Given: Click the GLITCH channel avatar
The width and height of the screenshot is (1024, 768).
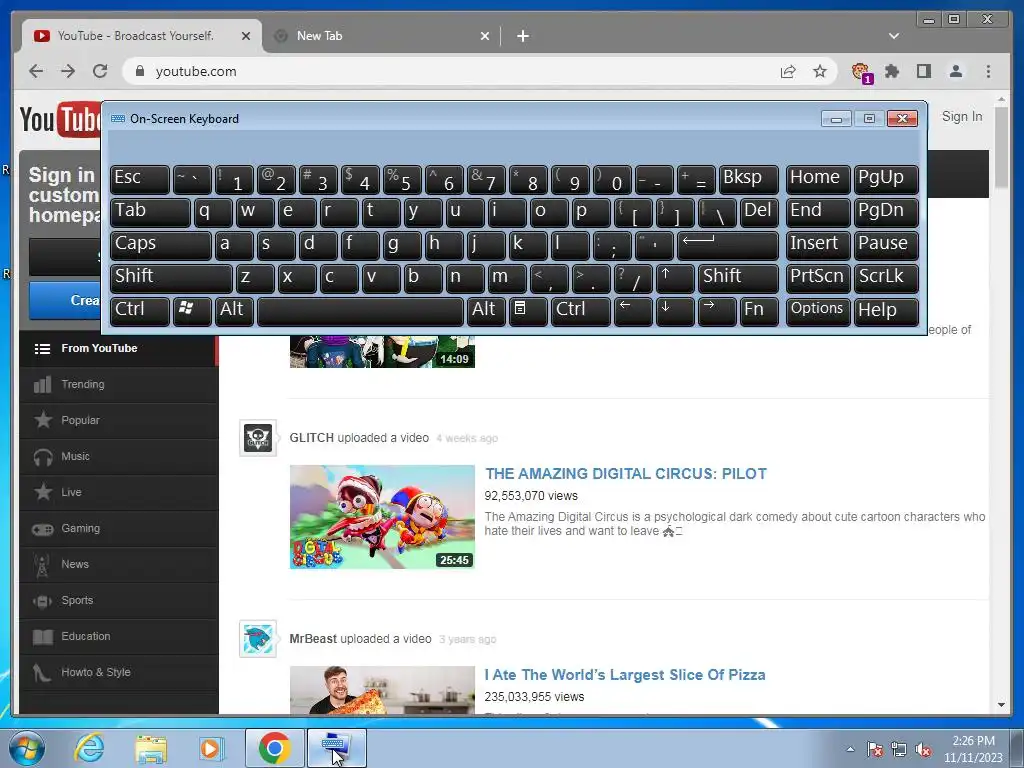Looking at the screenshot, I should [x=258, y=438].
